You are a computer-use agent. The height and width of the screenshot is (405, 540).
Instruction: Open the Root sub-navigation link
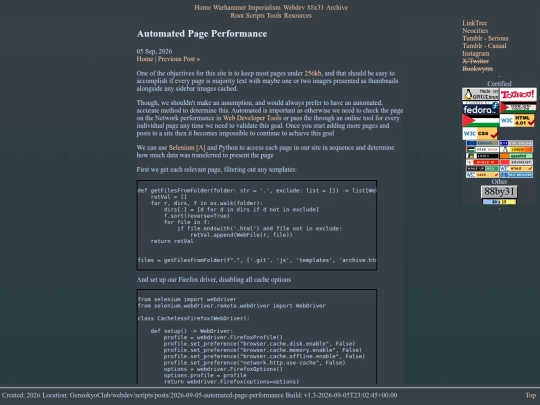[237, 15]
